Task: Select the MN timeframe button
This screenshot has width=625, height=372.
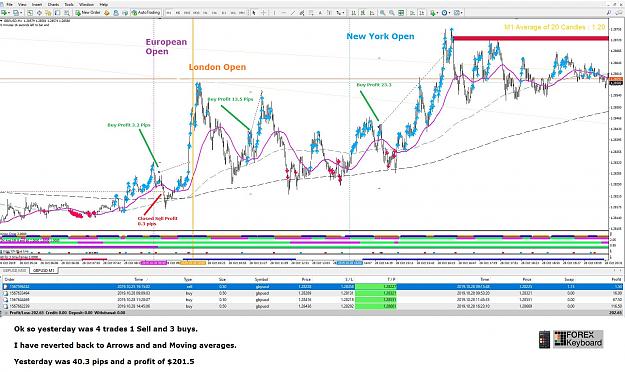Action: click(x=242, y=13)
